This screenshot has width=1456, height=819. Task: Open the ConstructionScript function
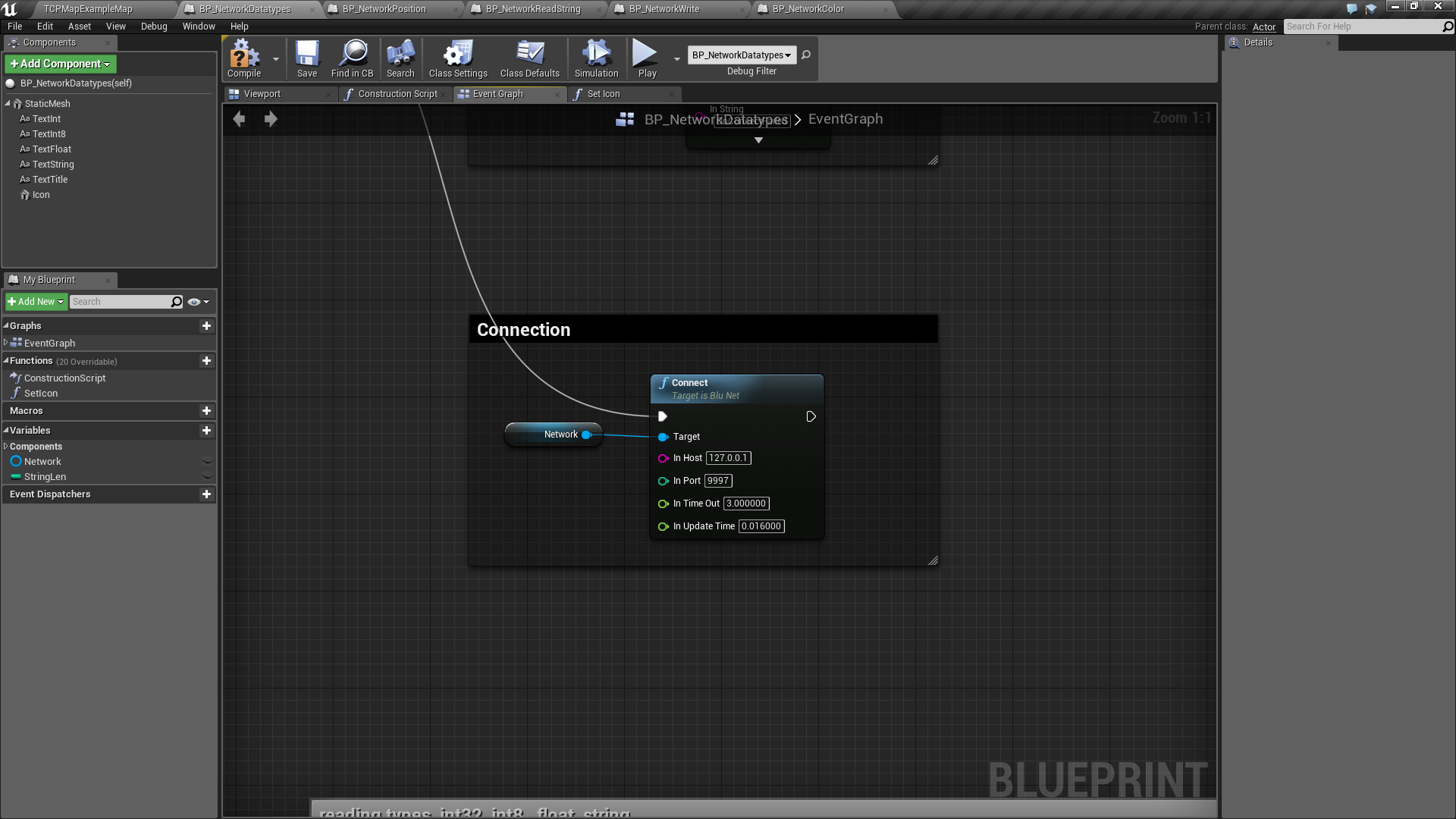tap(64, 378)
